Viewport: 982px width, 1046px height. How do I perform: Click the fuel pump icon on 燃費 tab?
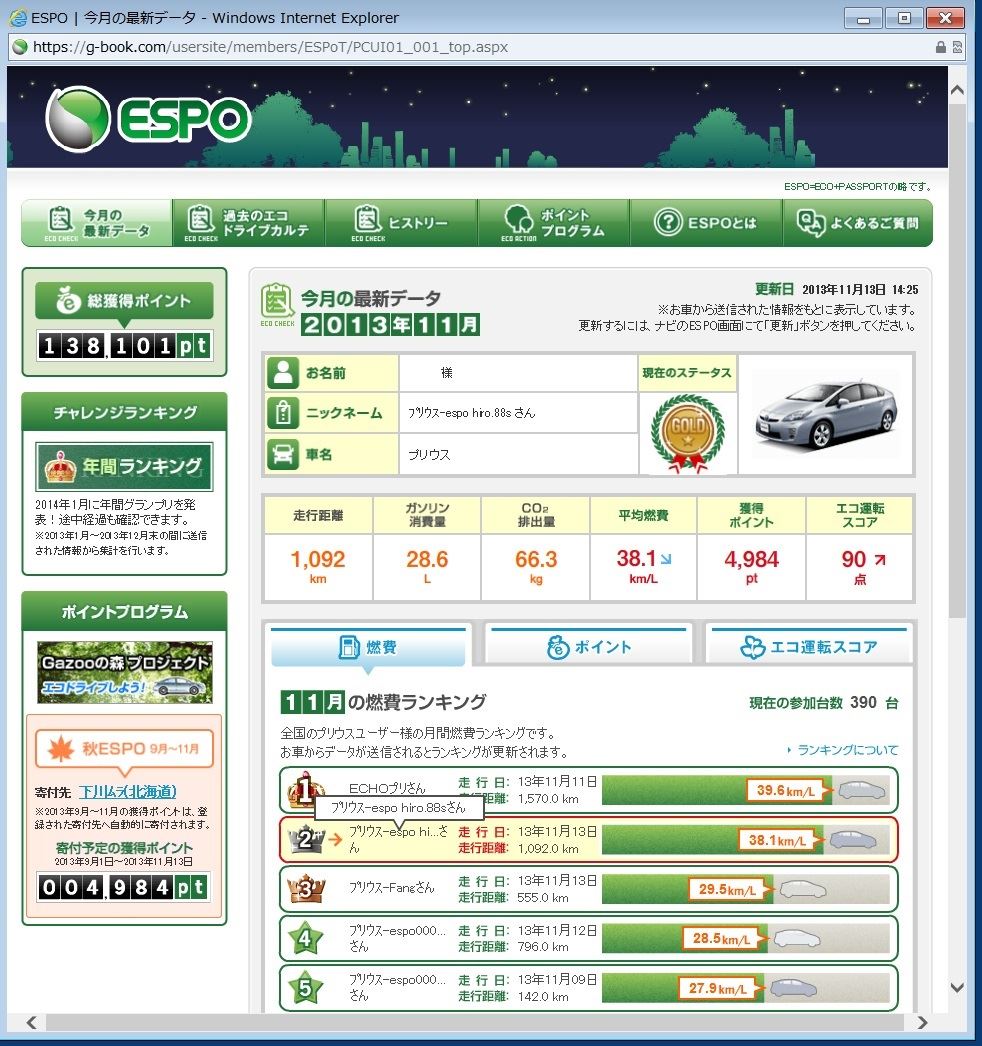[x=349, y=646]
